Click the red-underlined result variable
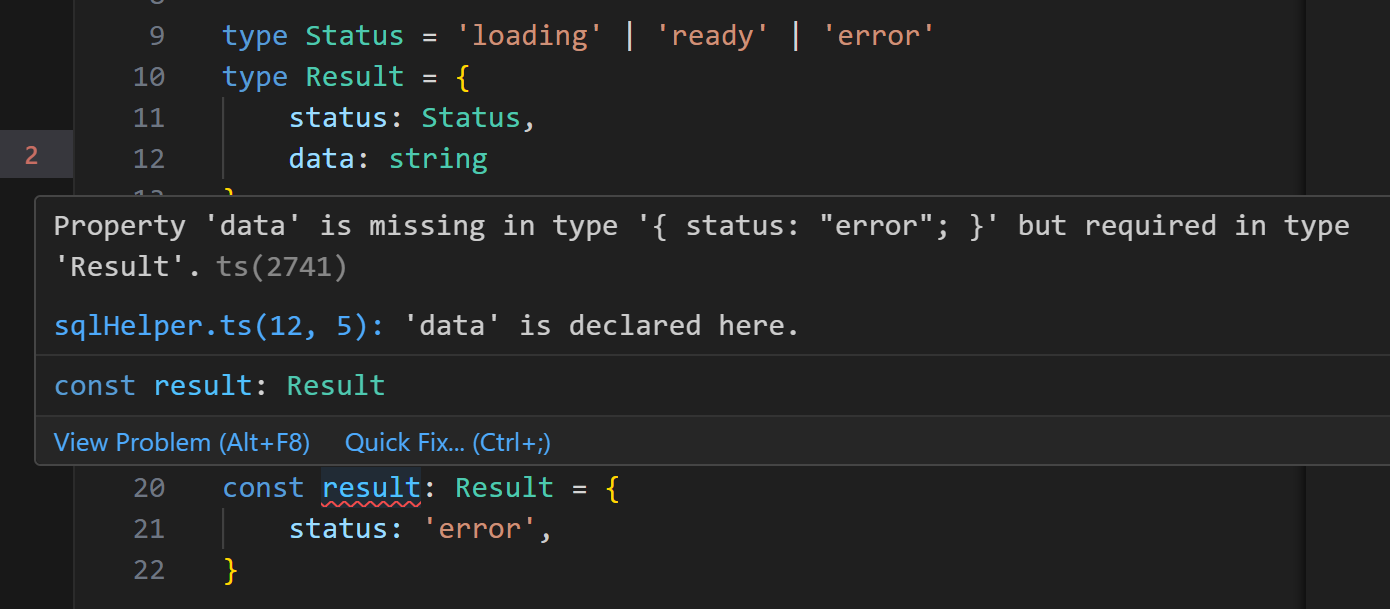Image resolution: width=1390 pixels, height=609 pixels. (371, 488)
